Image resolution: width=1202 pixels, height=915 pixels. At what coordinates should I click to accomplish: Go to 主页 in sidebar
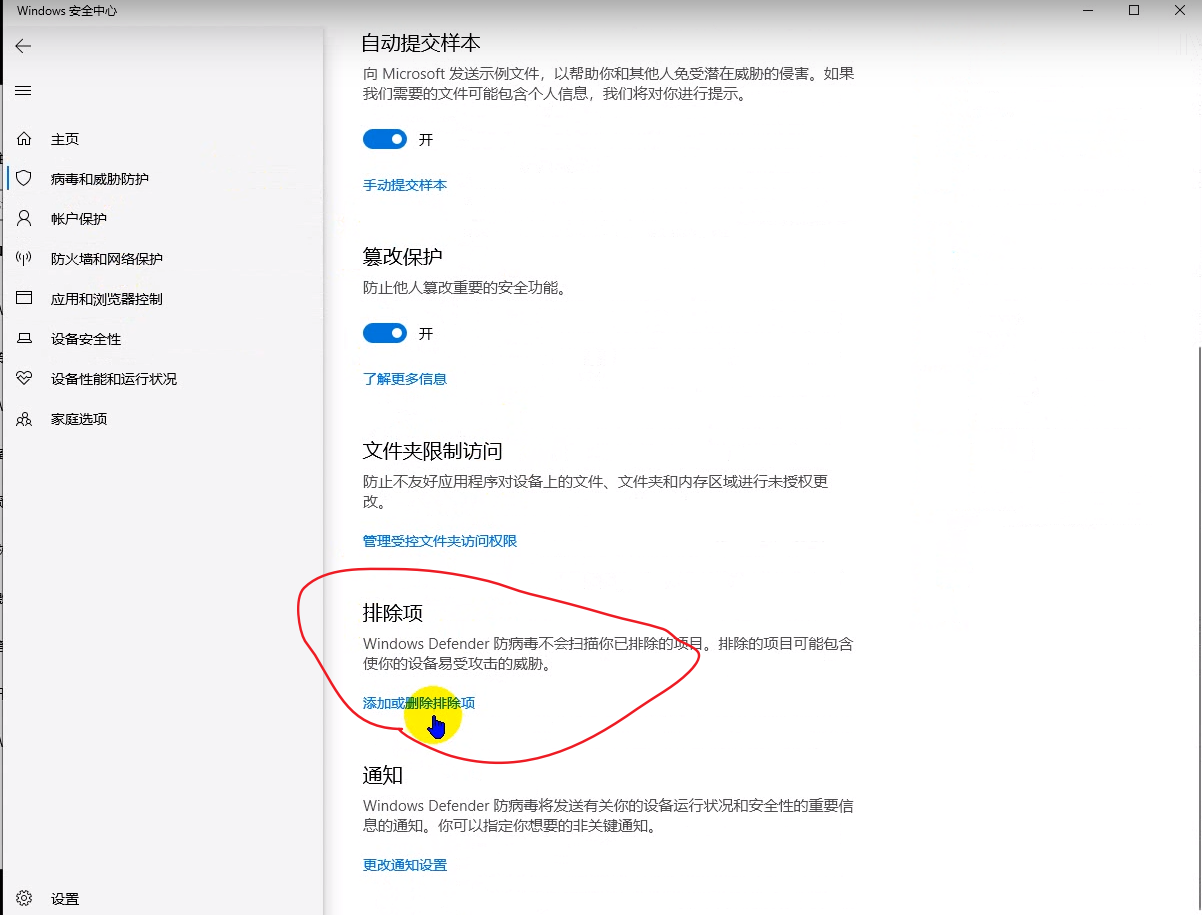click(65, 139)
